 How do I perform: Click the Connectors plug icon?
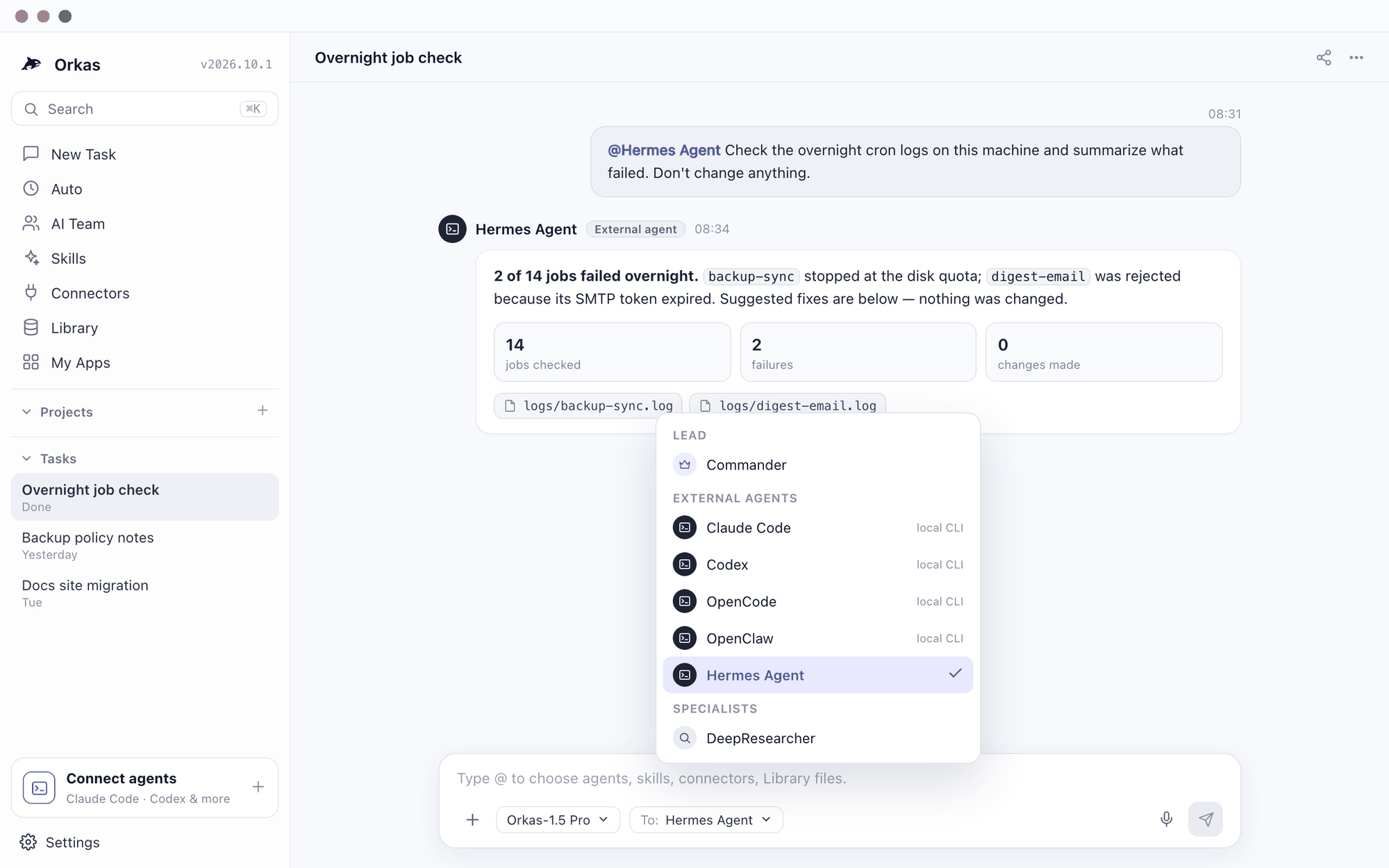pos(31,292)
